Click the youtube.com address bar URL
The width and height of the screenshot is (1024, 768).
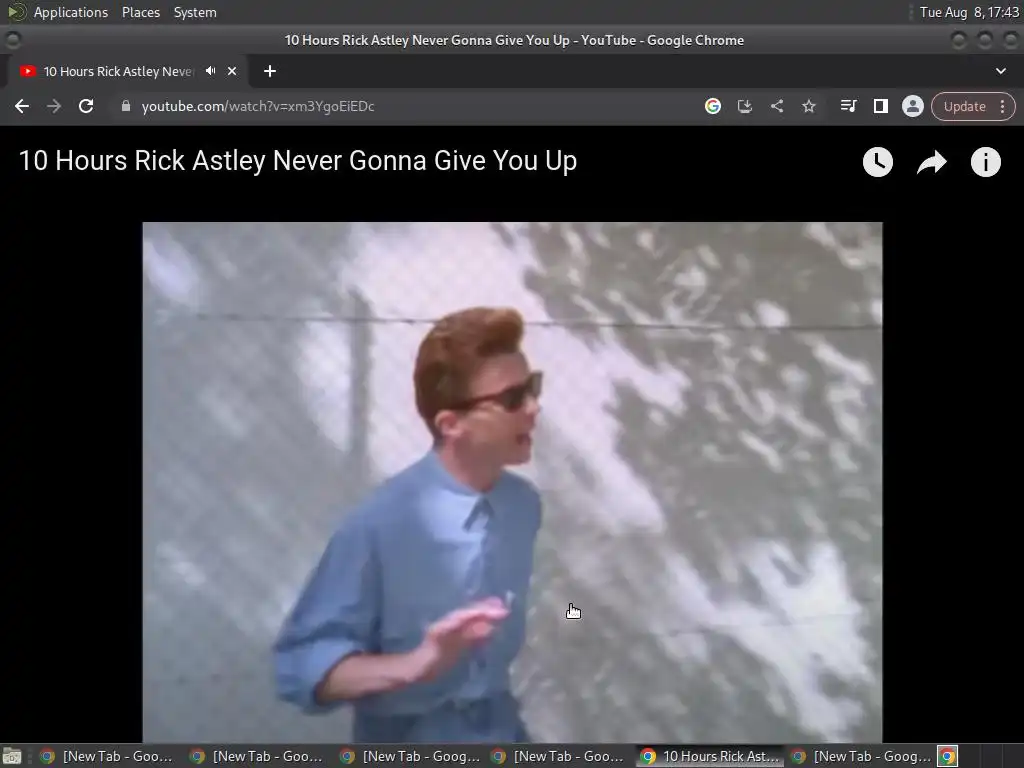coord(258,106)
